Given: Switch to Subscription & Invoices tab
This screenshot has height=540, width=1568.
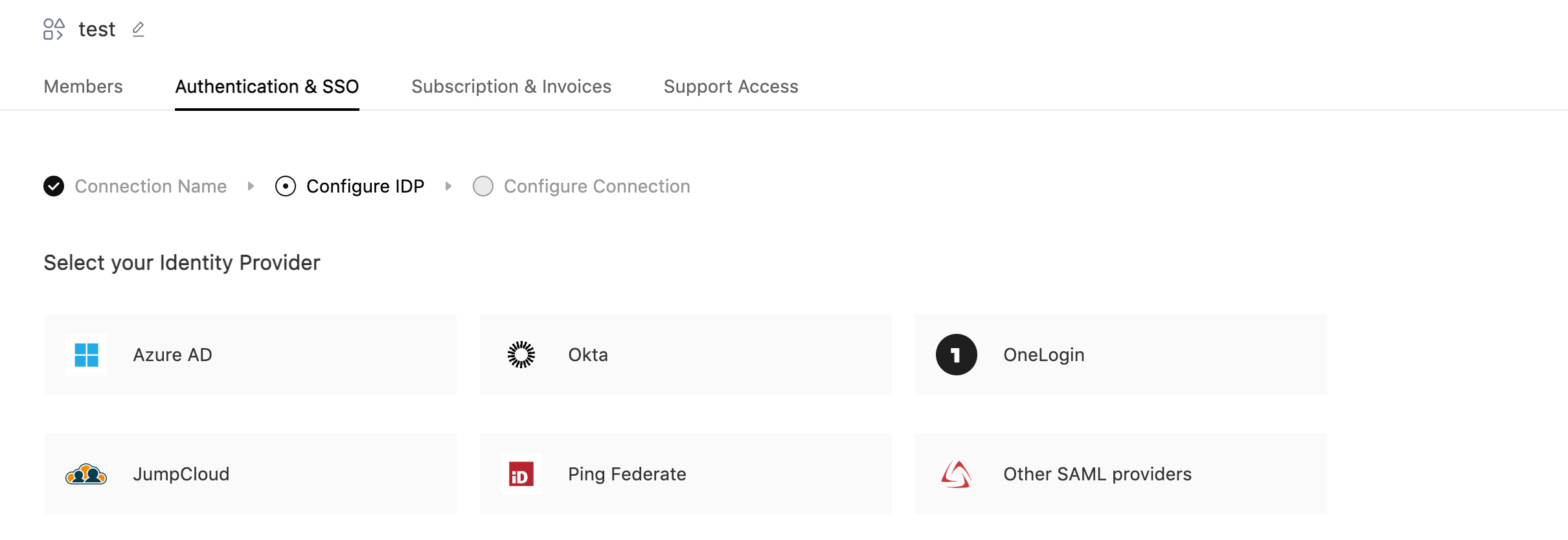Looking at the screenshot, I should tap(511, 86).
